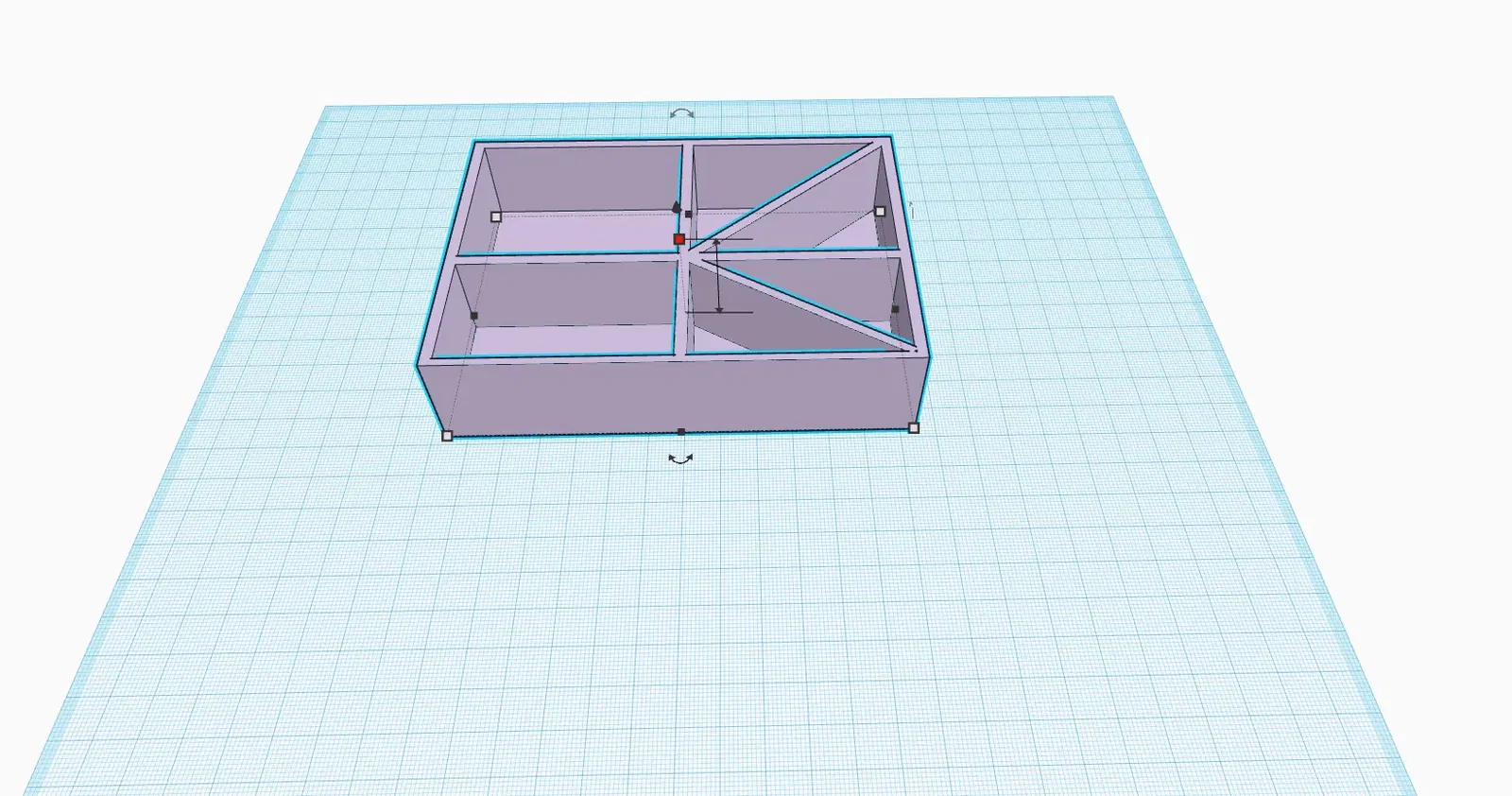1512x796 pixels.
Task: Click the rotation arrow below the box
Action: click(680, 459)
